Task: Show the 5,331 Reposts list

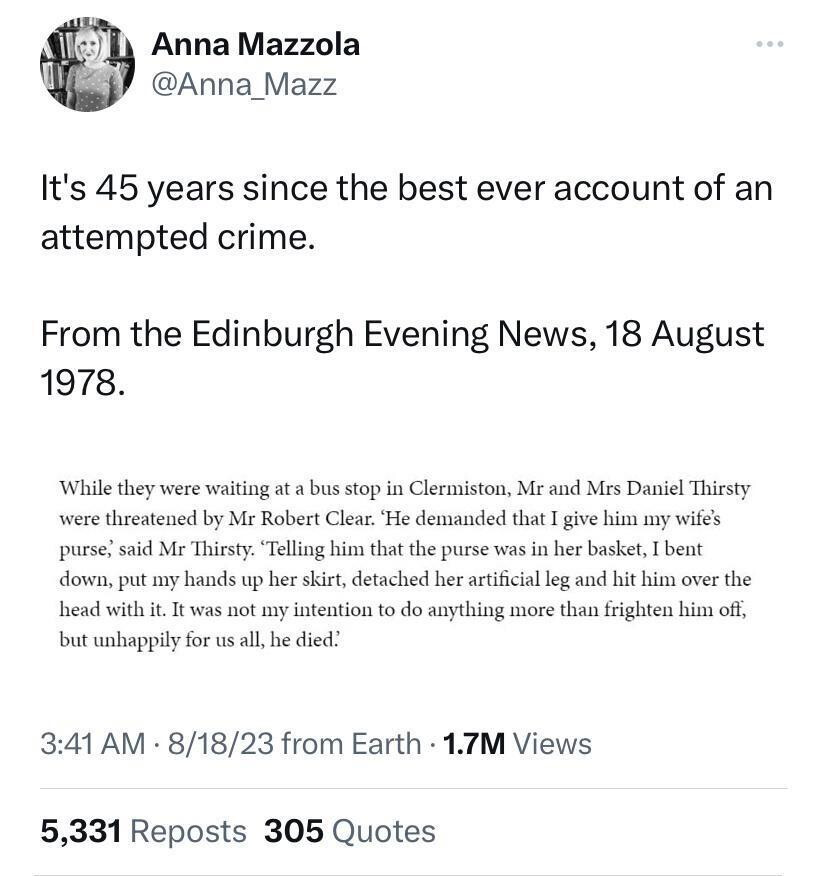Action: [x=143, y=831]
